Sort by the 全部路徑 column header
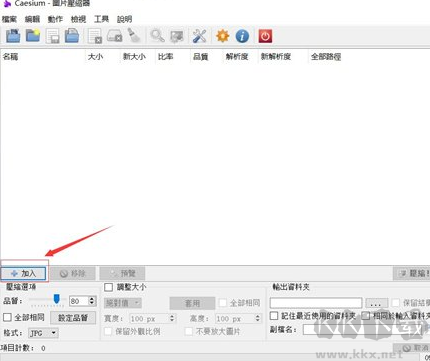 pos(326,57)
